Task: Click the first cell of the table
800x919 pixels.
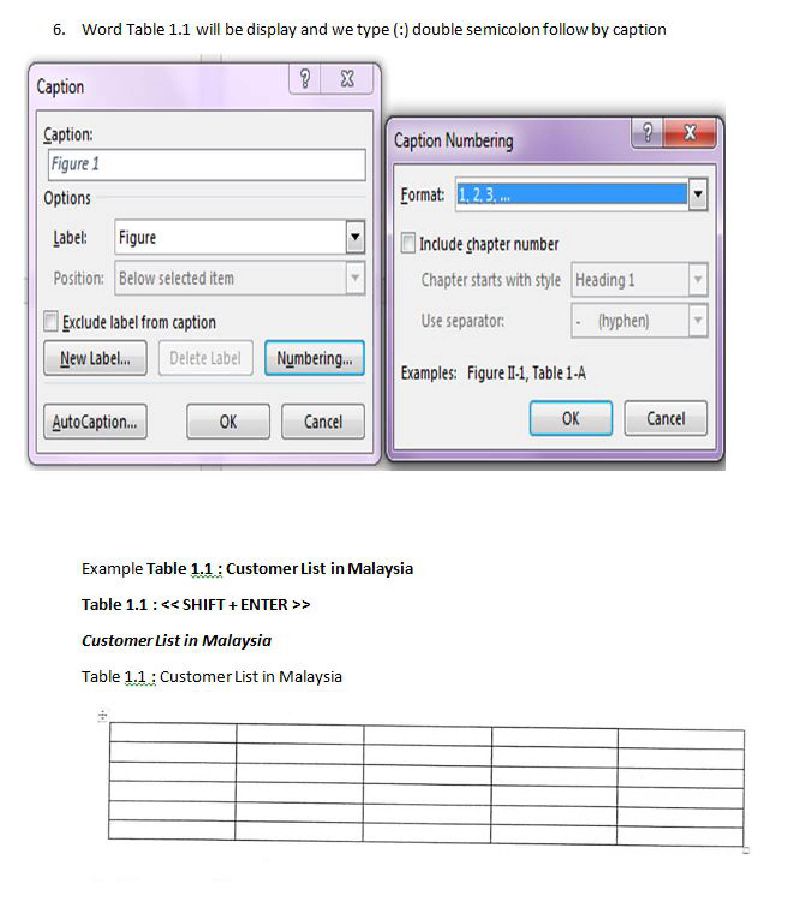Action: (x=172, y=735)
